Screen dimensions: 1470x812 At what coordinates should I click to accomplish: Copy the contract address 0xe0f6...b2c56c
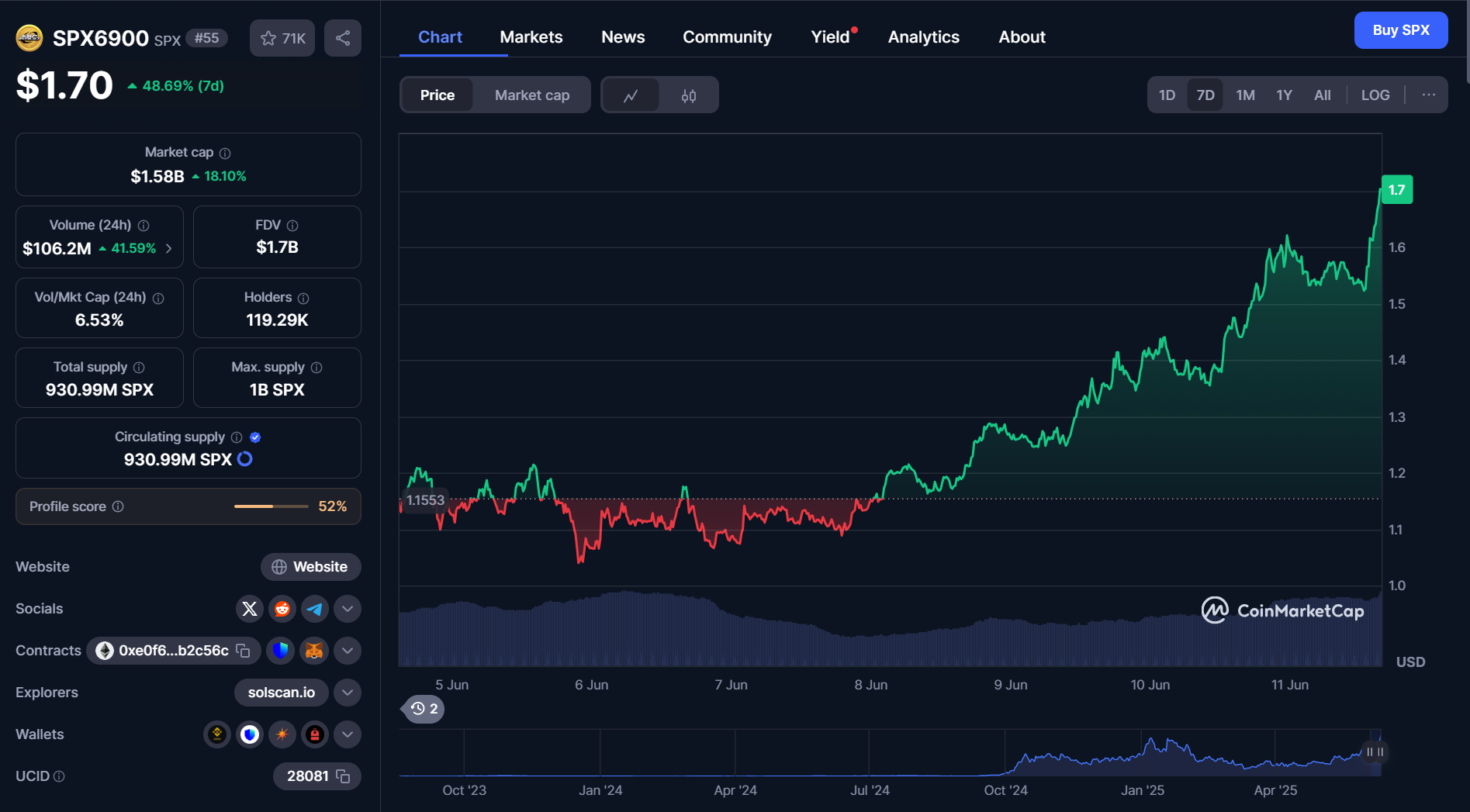(243, 651)
